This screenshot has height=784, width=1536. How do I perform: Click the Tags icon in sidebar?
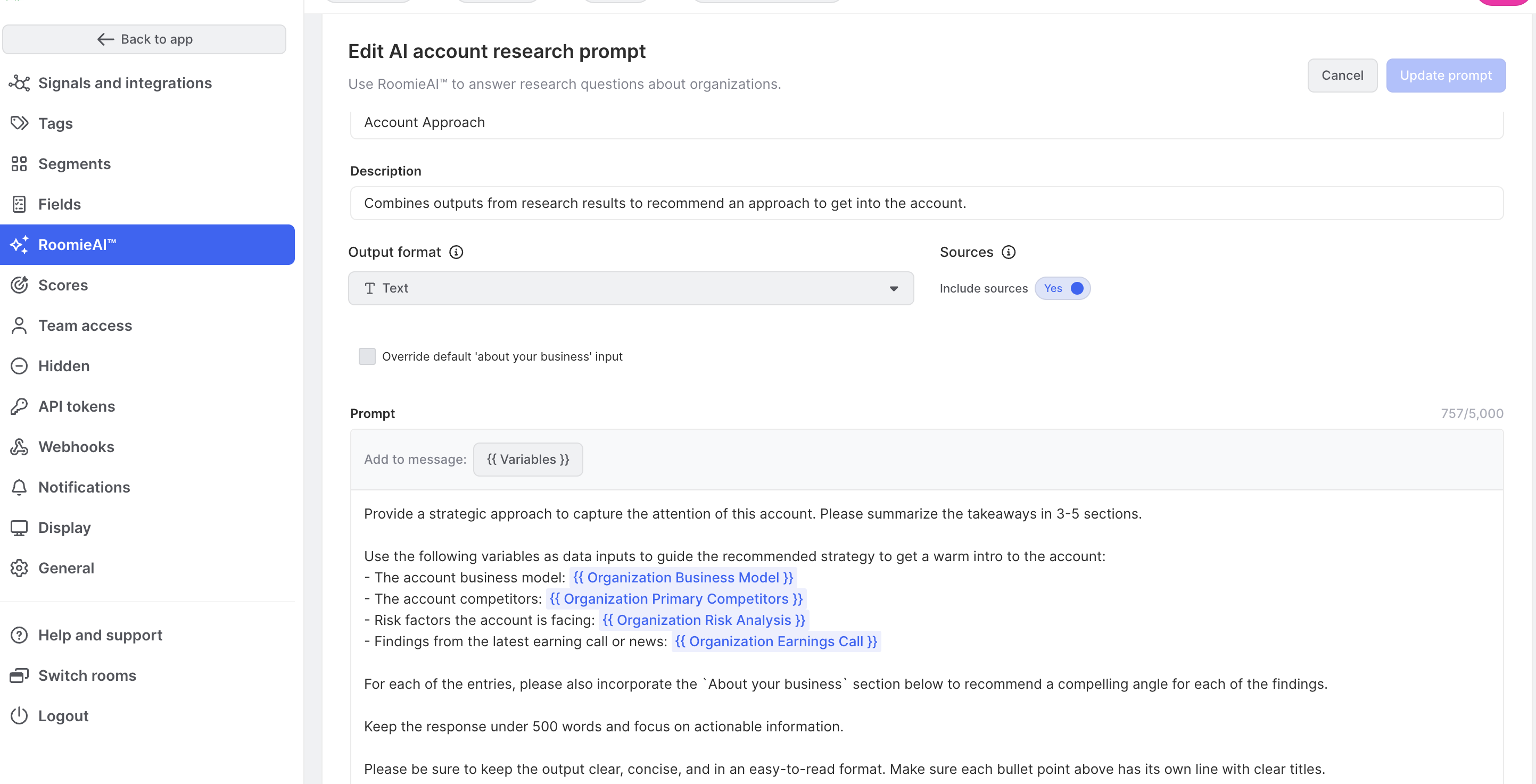click(x=19, y=123)
